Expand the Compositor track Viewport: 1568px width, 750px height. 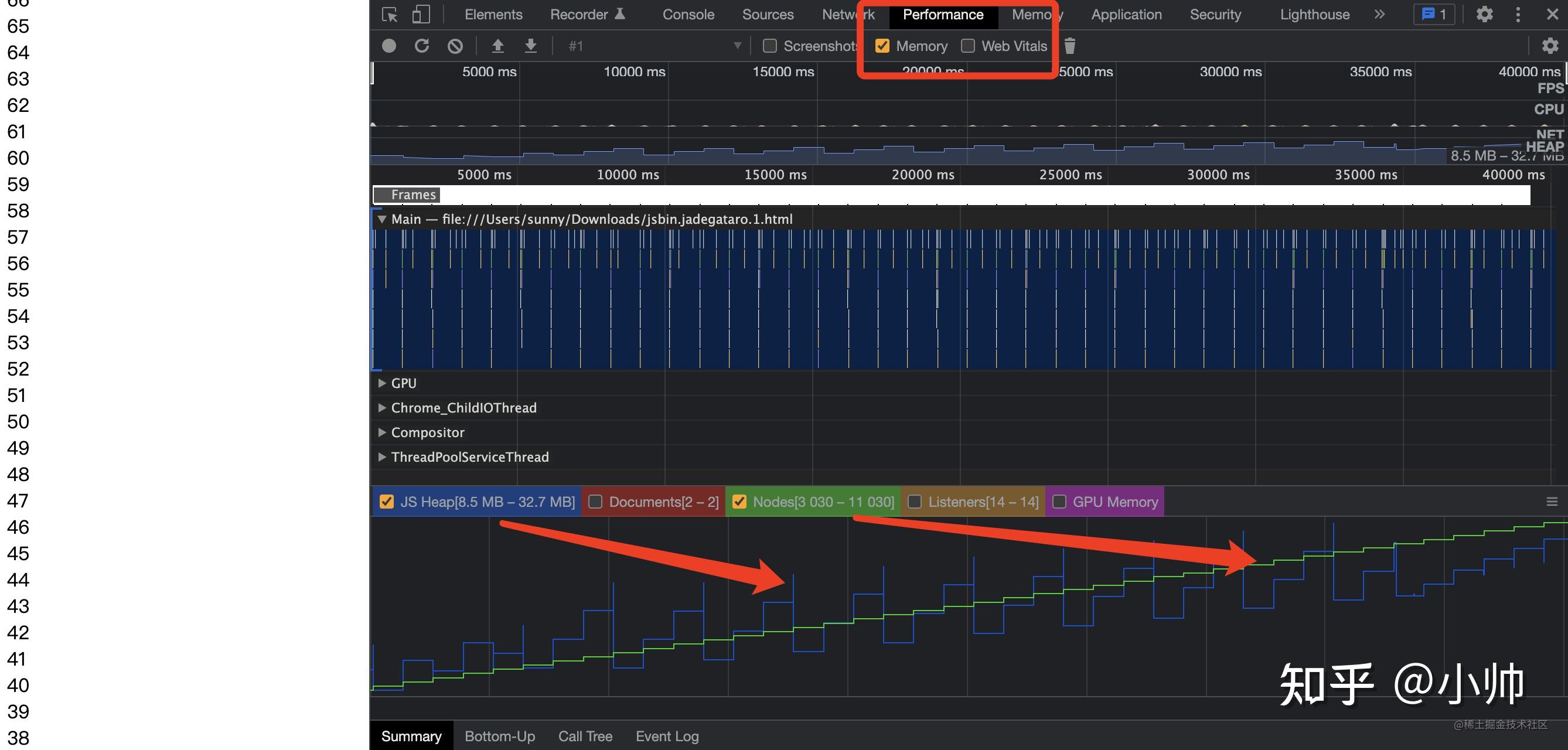click(x=382, y=432)
